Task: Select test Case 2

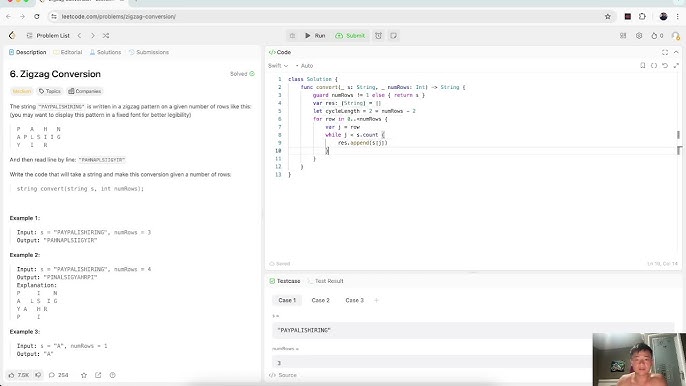Action: point(321,300)
